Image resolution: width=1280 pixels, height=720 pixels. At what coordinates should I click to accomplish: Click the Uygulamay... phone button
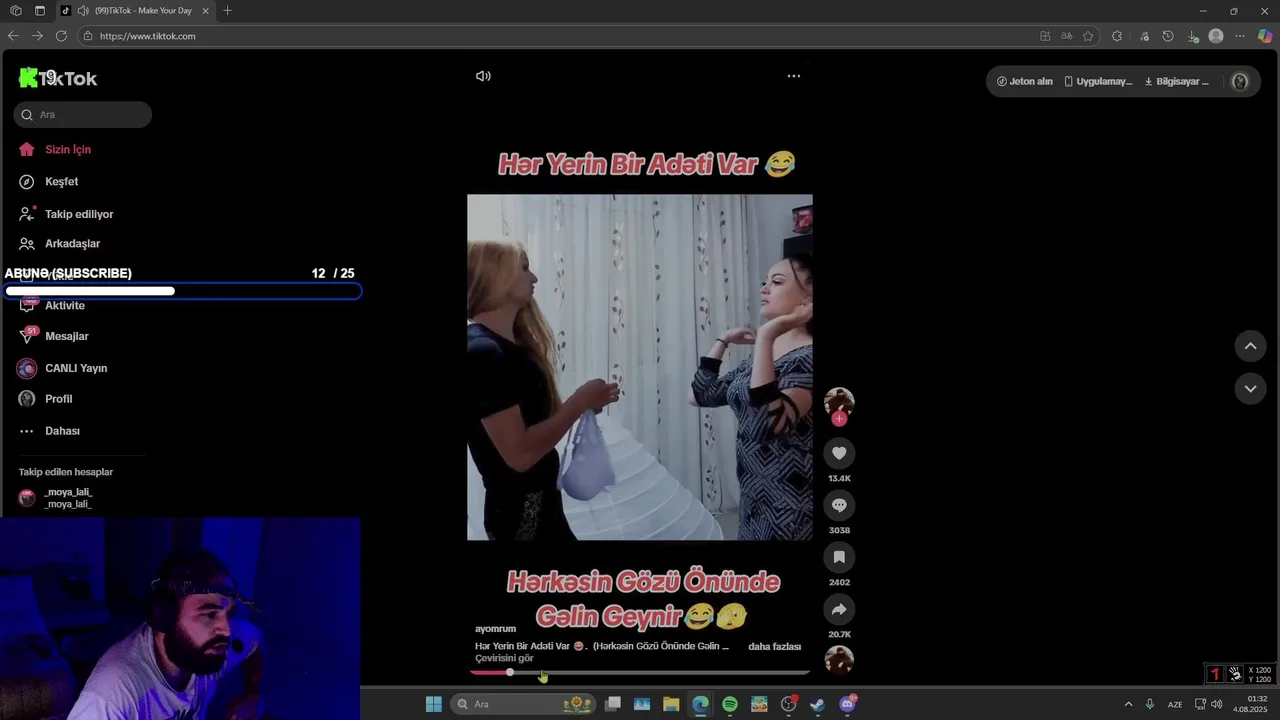click(1098, 82)
